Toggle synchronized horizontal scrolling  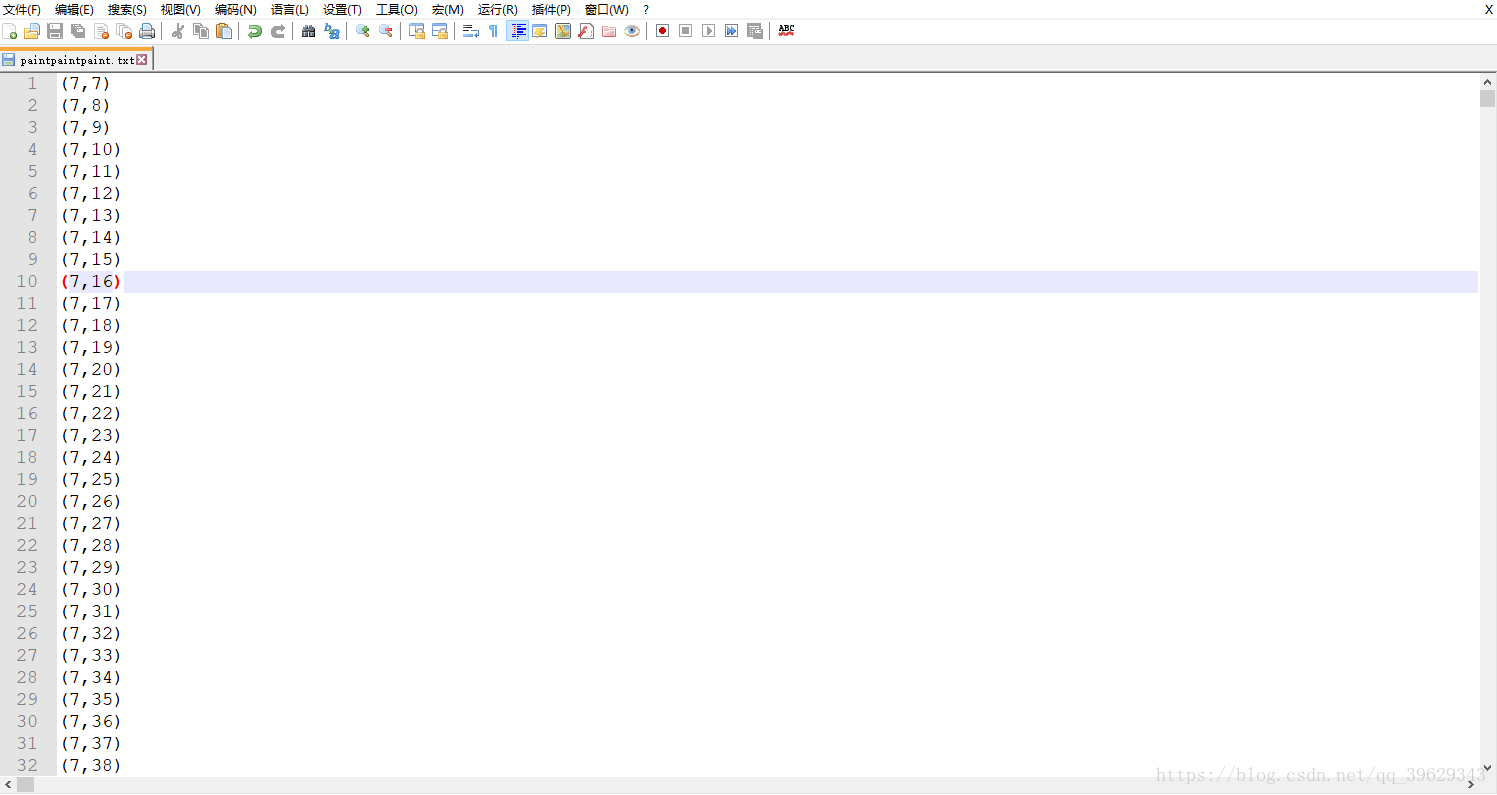(x=440, y=31)
